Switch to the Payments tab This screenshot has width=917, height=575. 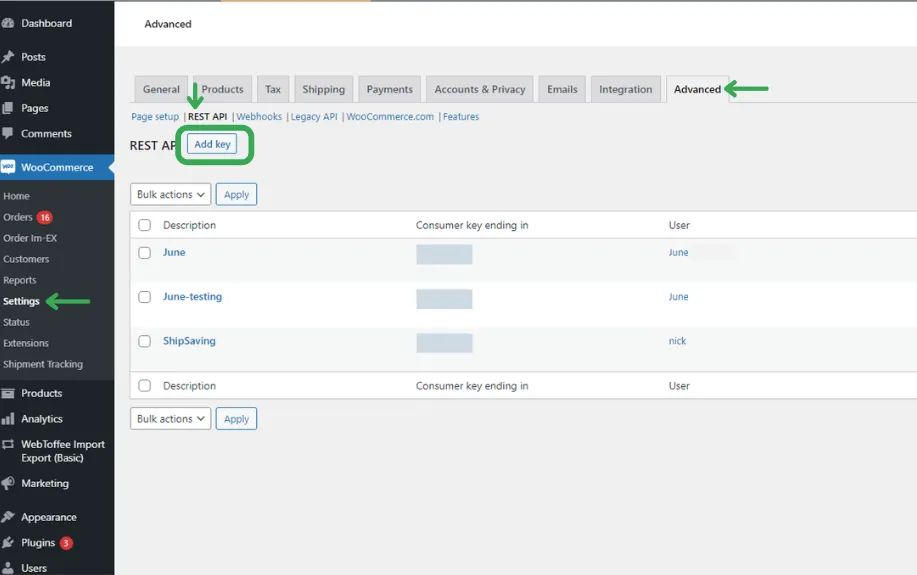(389, 89)
